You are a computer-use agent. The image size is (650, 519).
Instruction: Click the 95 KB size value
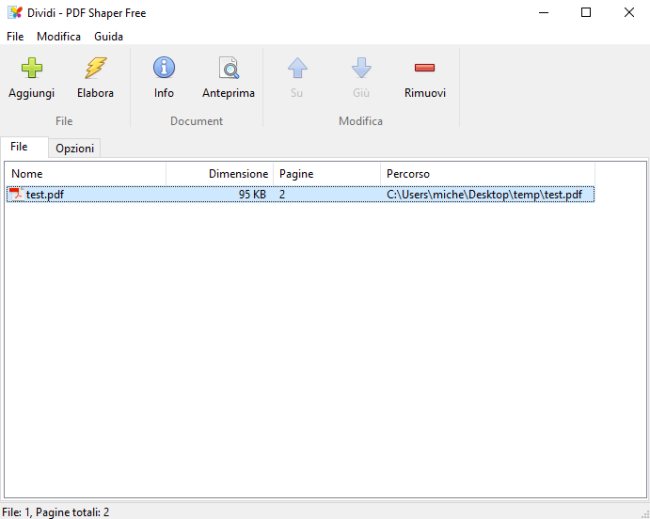click(252, 194)
